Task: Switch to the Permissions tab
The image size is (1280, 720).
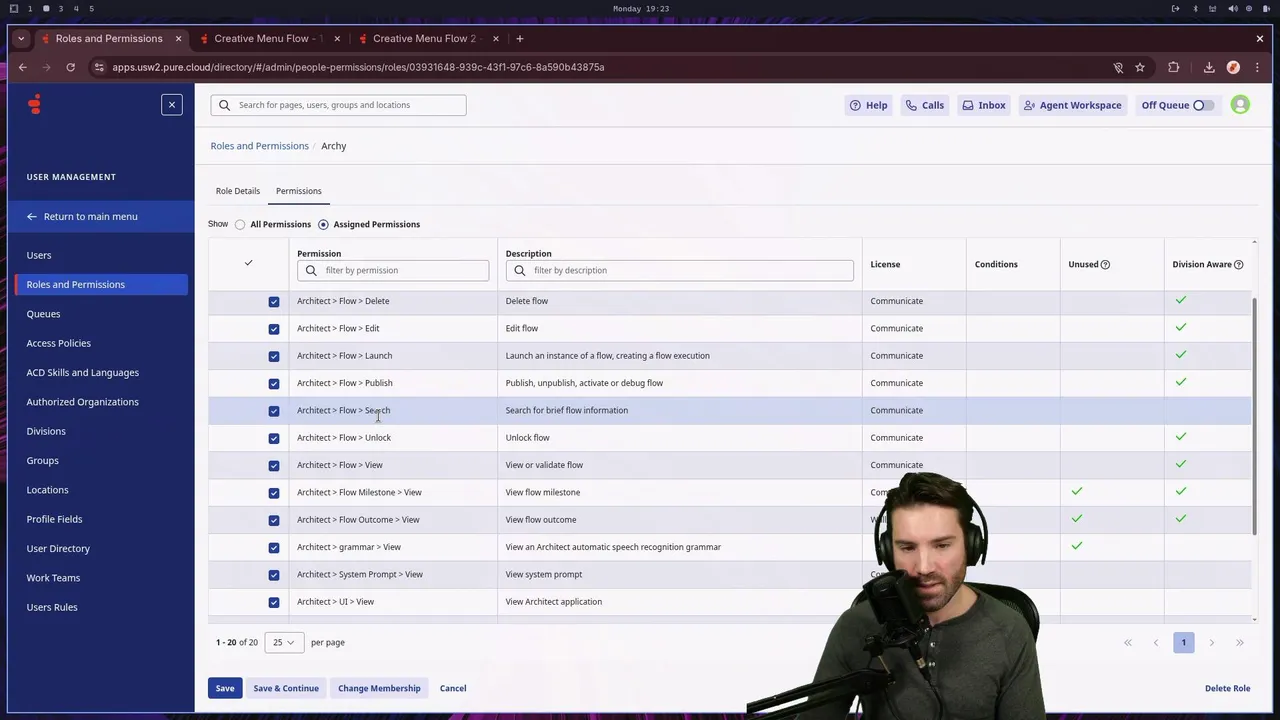Action: click(x=299, y=191)
